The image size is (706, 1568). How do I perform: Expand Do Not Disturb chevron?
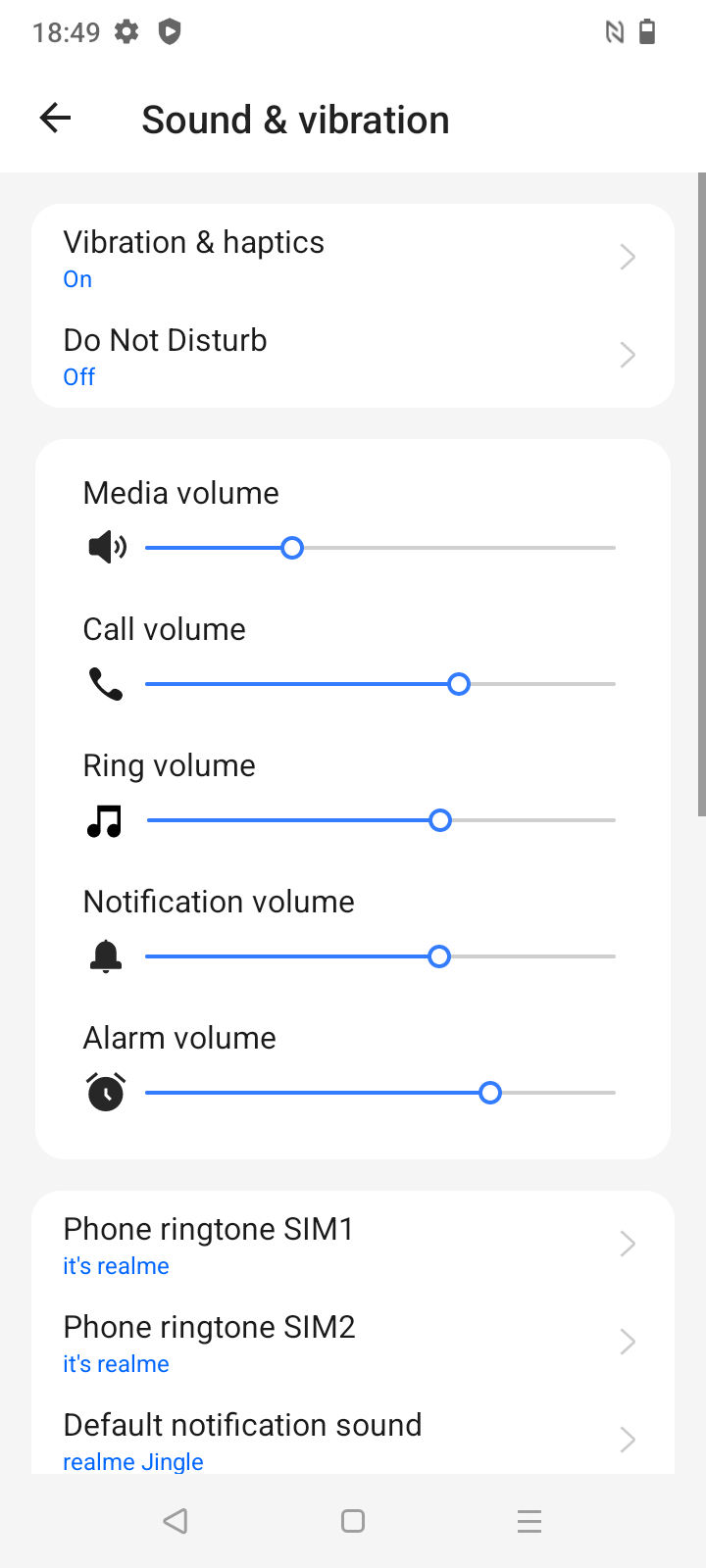629,355
